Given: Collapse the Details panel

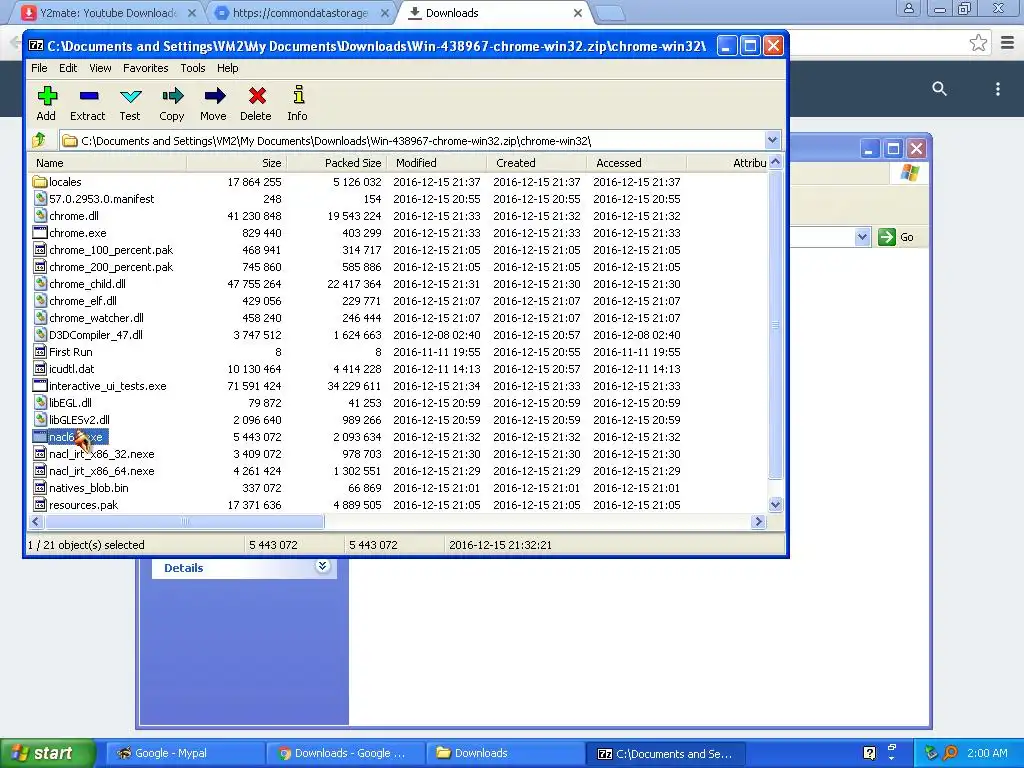Looking at the screenshot, I should (x=322, y=566).
